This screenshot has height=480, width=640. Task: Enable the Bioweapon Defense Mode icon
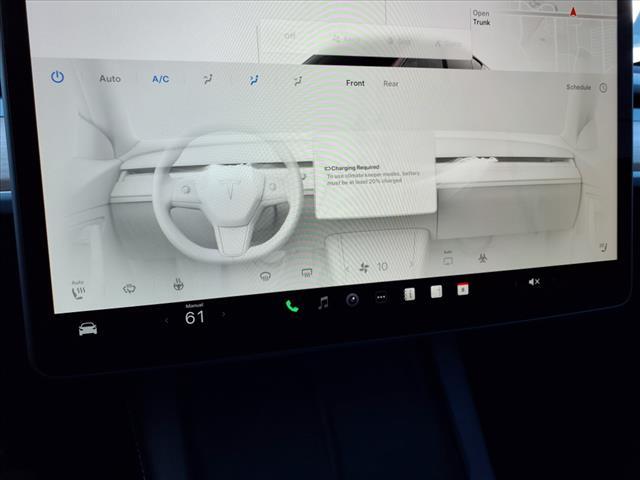[482, 258]
